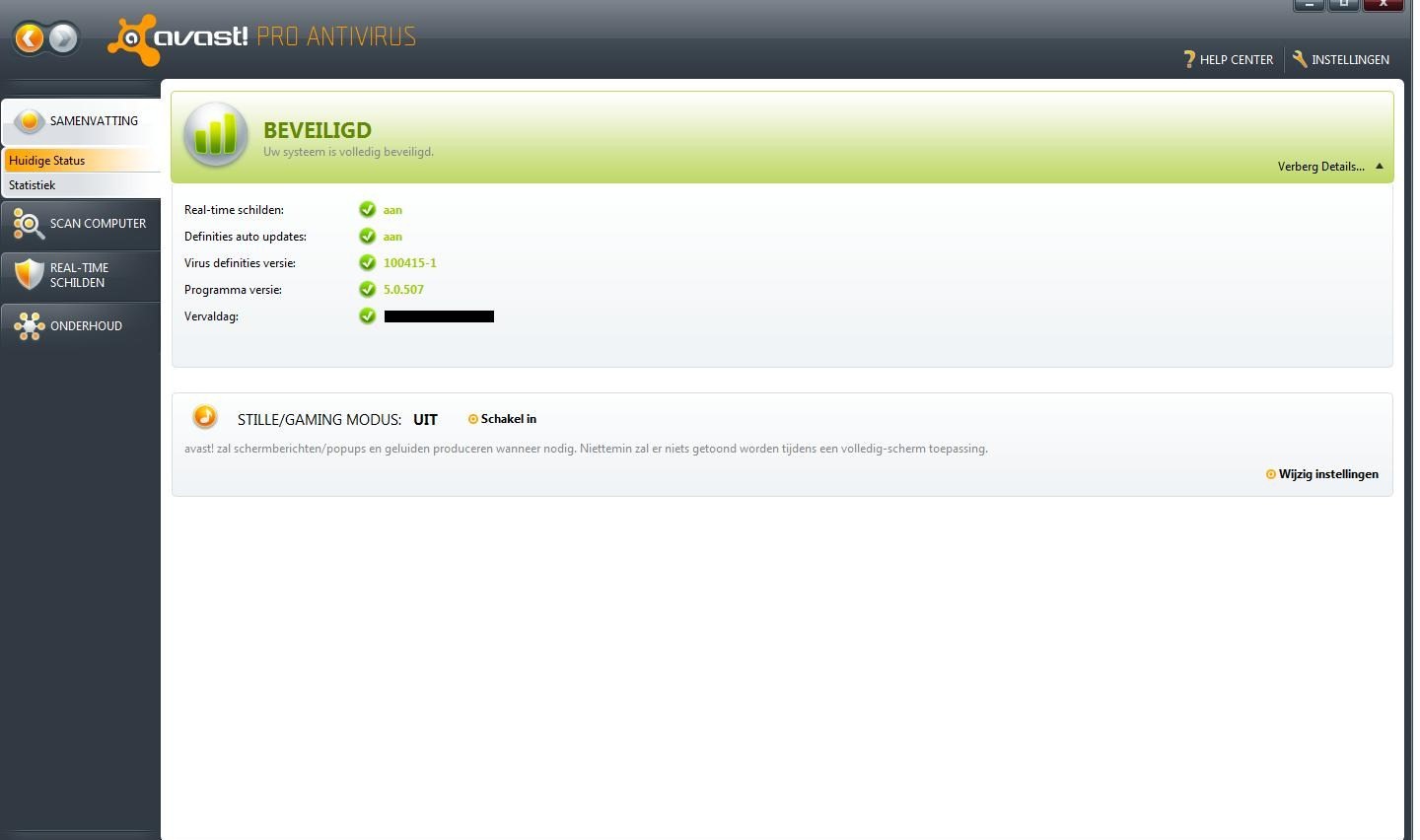Click the Real-time Schilden shield icon
The width and height of the screenshot is (1420, 840).
click(30, 274)
